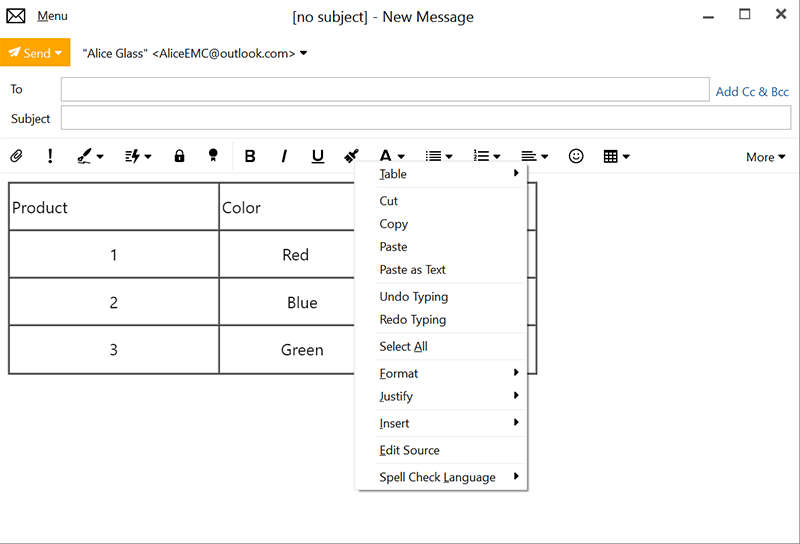Expand the Send options arrow
Screen dimensions: 800x544
pyautogui.click(x=59, y=53)
